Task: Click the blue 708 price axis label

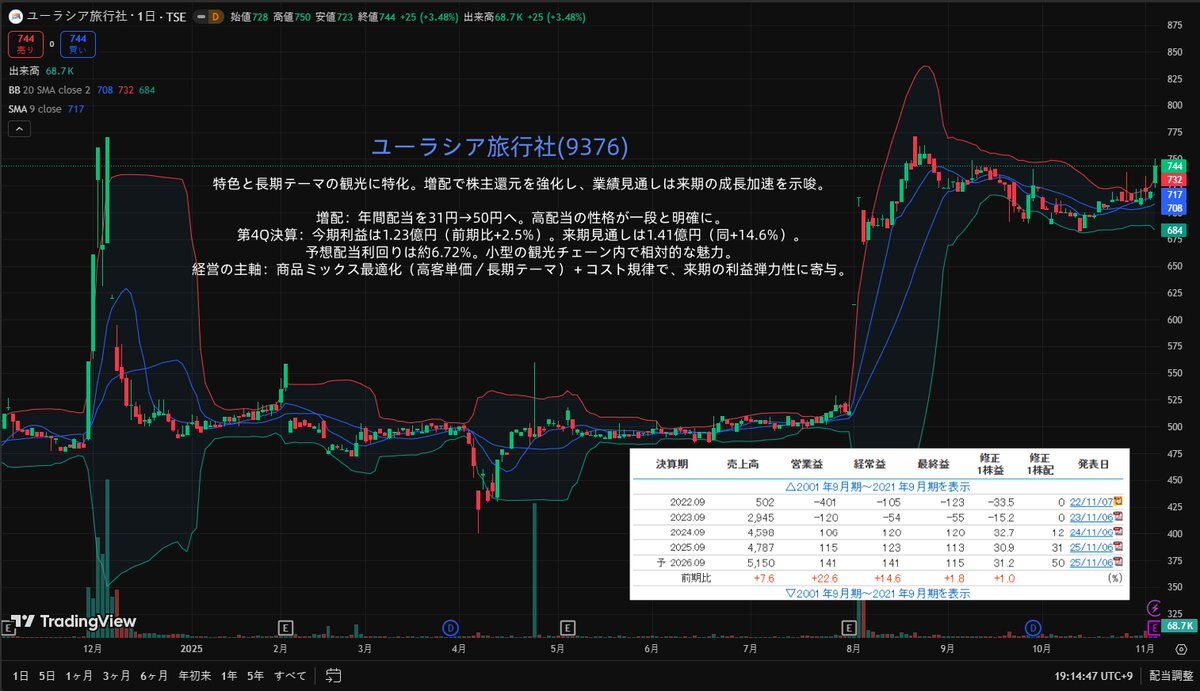Action: coord(1175,208)
